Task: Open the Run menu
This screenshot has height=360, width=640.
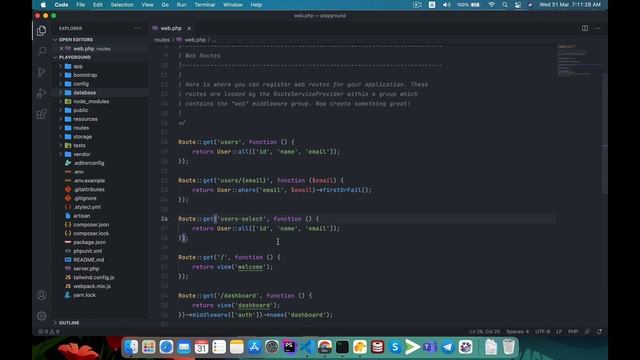Action: (x=181, y=5)
